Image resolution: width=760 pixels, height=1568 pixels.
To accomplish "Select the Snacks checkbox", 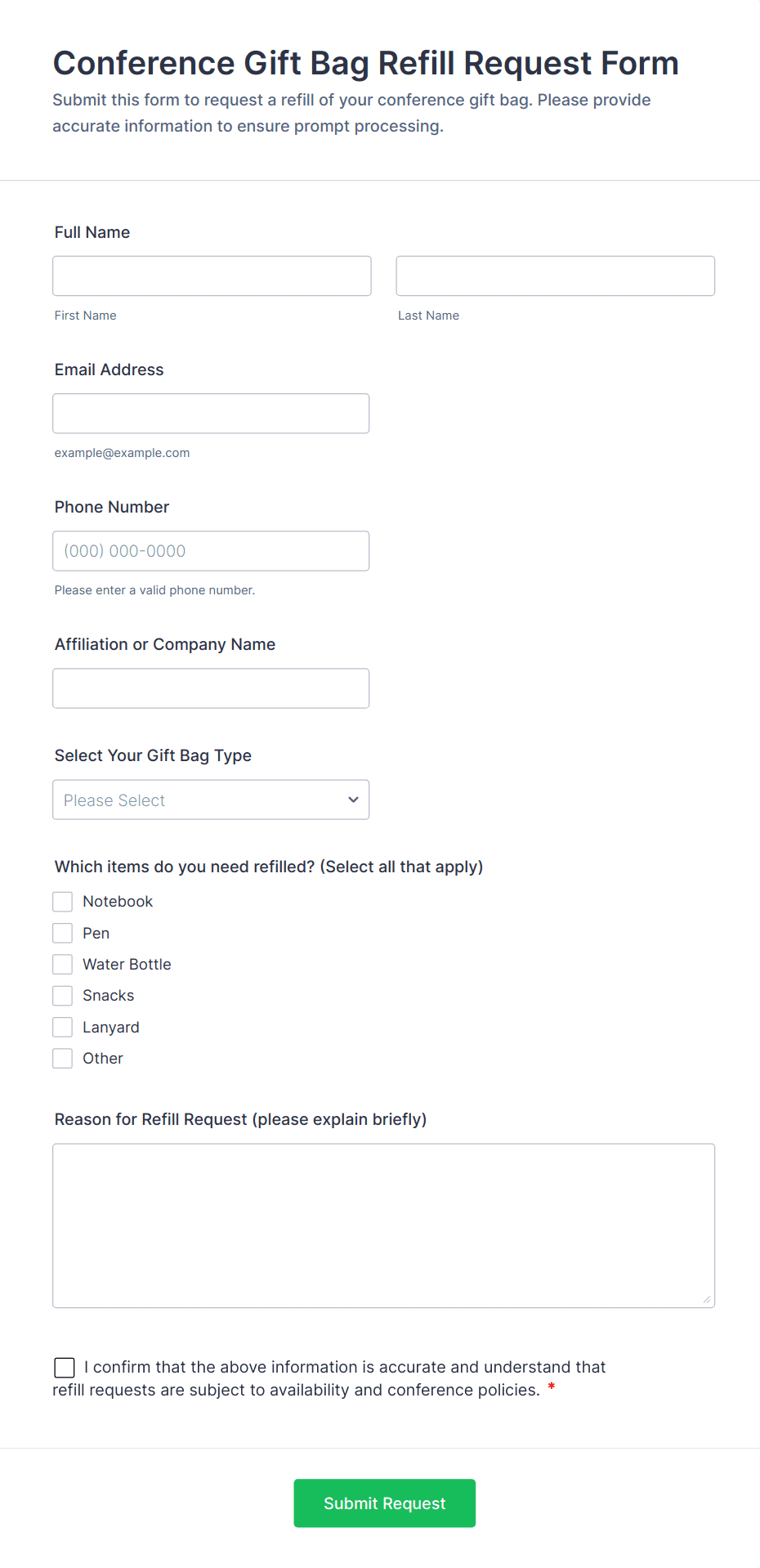I will click(63, 996).
